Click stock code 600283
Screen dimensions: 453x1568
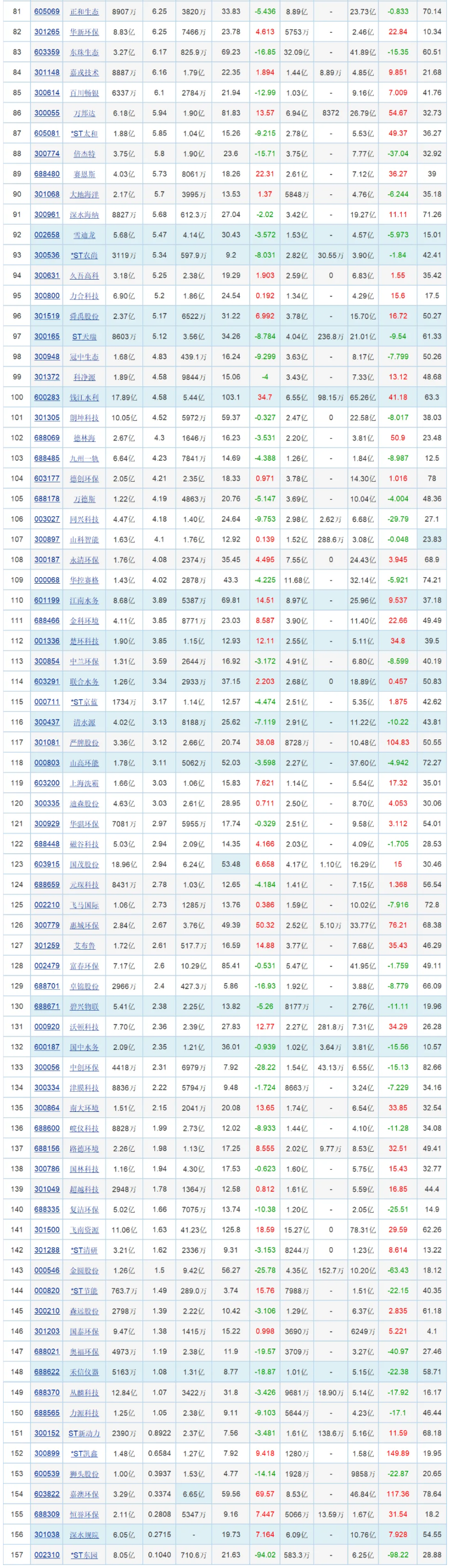47,398
